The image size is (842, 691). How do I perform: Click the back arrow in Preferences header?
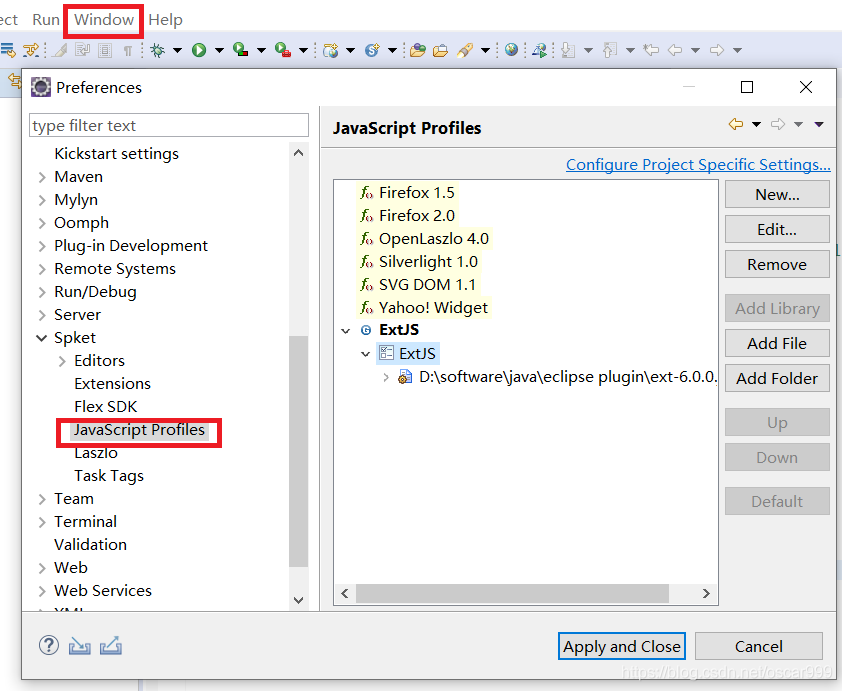[x=736, y=125]
